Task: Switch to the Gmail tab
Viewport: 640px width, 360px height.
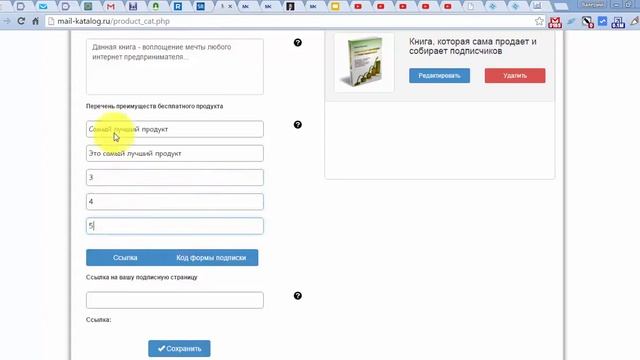Action: click(x=110, y=6)
